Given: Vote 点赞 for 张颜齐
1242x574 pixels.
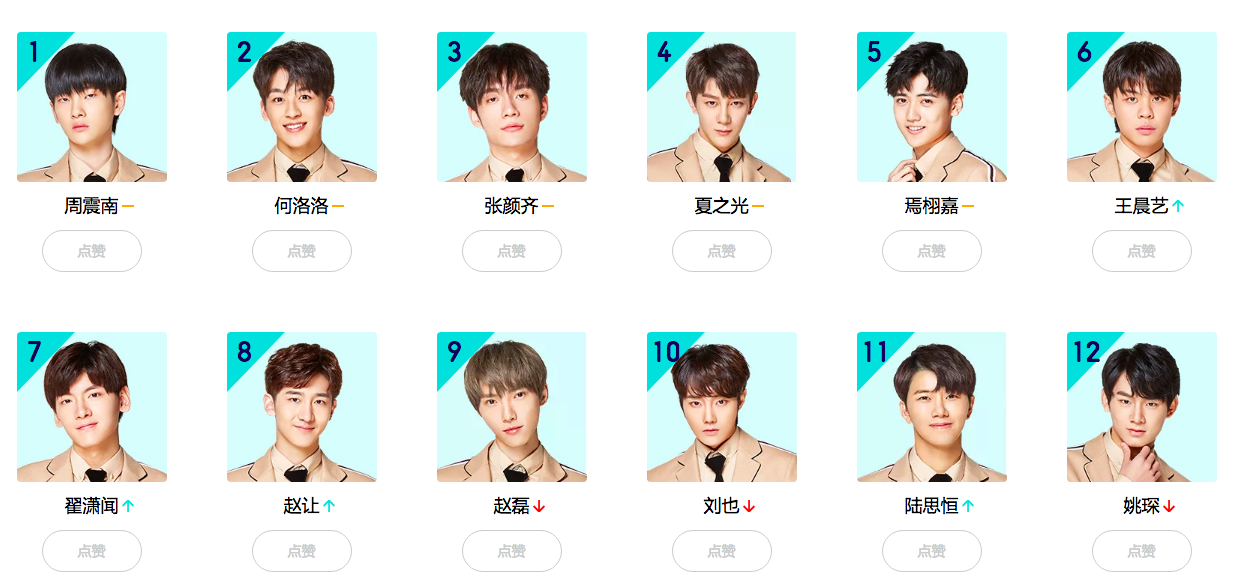Looking at the screenshot, I should 512,251.
